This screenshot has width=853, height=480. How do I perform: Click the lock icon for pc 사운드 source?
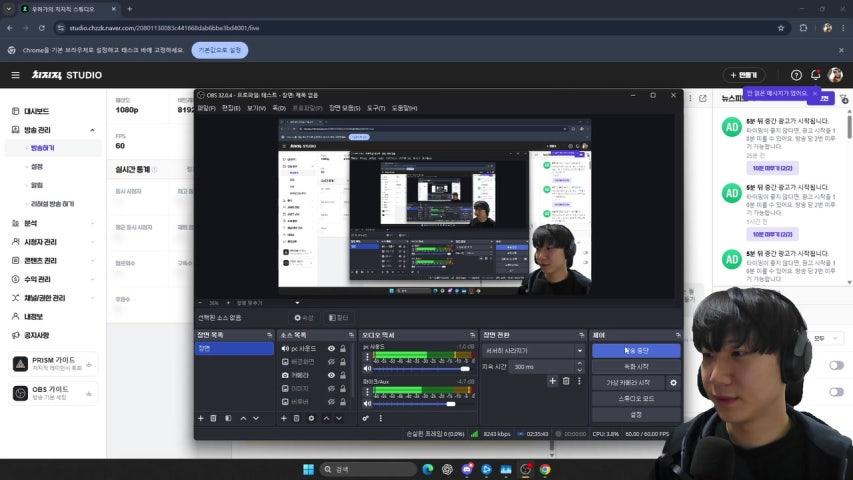pos(343,349)
